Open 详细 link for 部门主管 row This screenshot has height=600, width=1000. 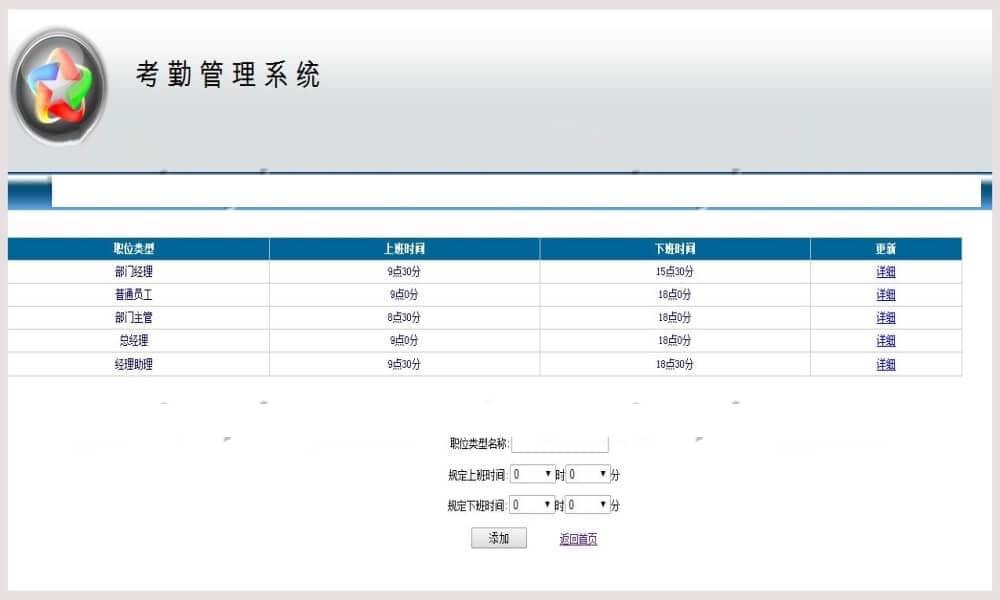click(885, 318)
